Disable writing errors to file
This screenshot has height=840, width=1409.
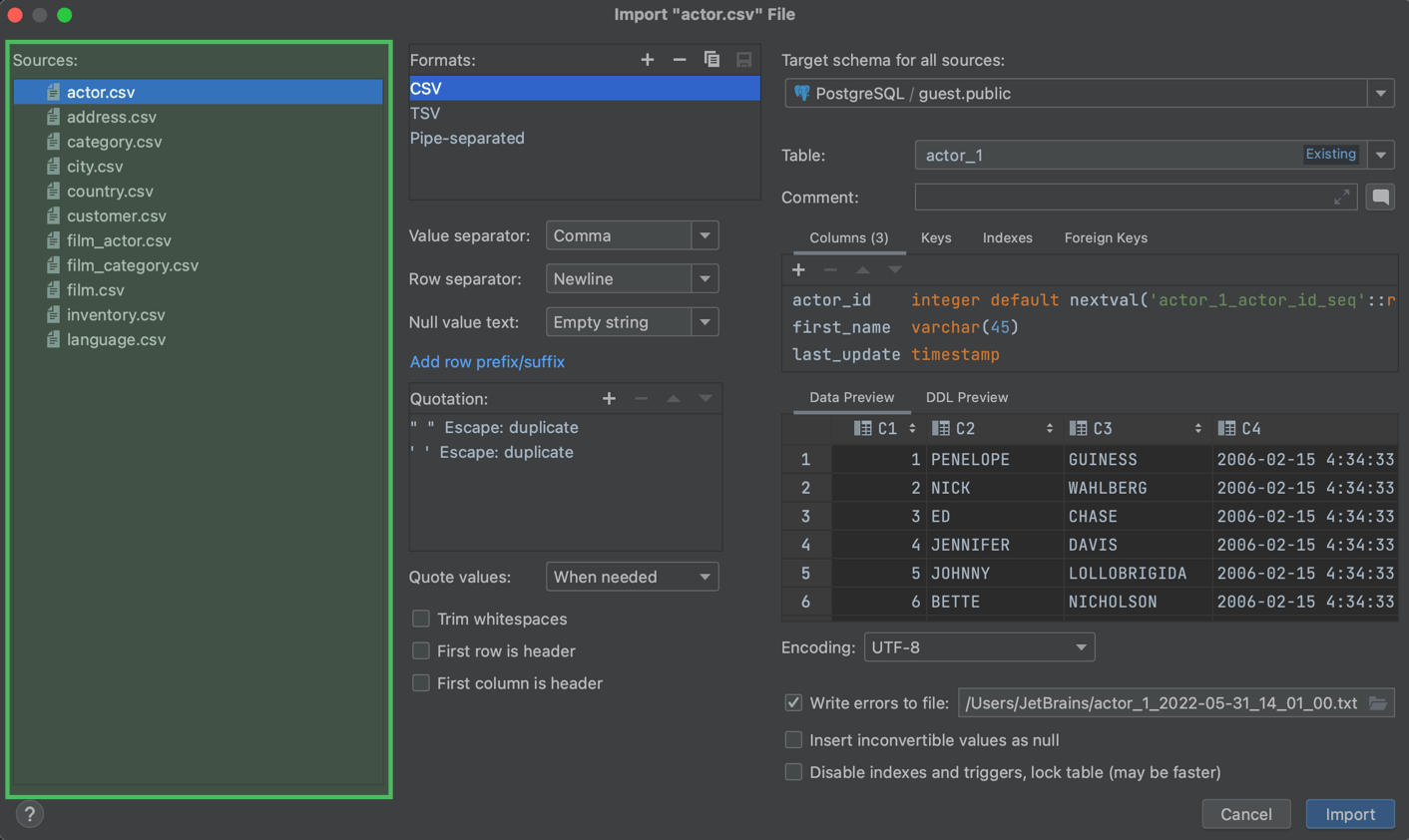pos(792,702)
